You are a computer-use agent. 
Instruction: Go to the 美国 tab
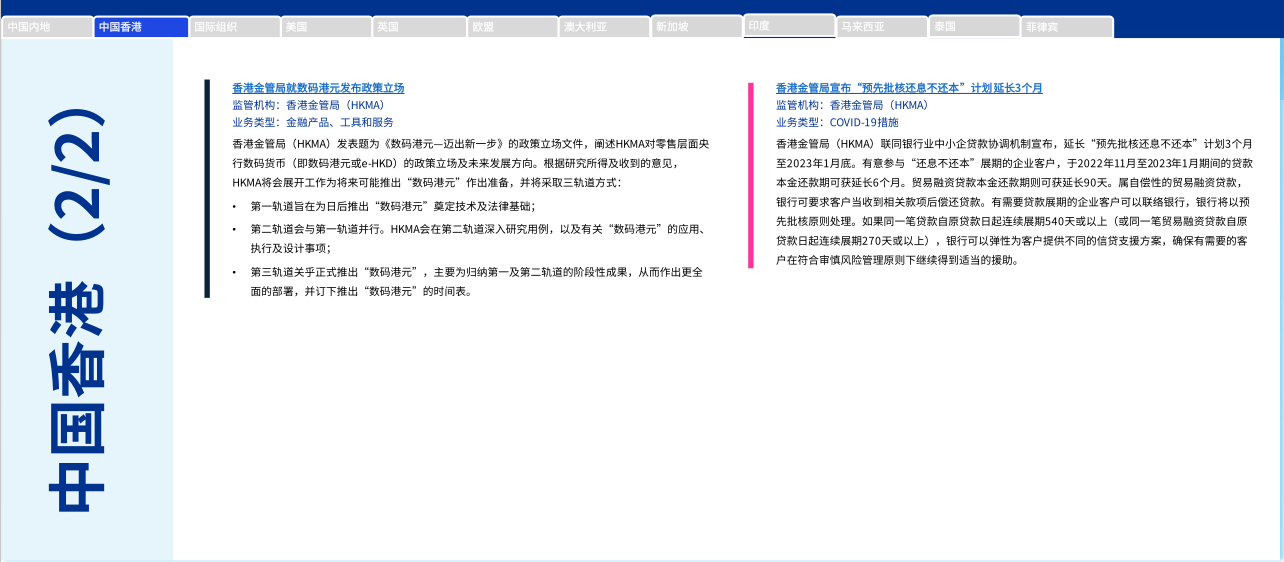pyautogui.click(x=326, y=27)
